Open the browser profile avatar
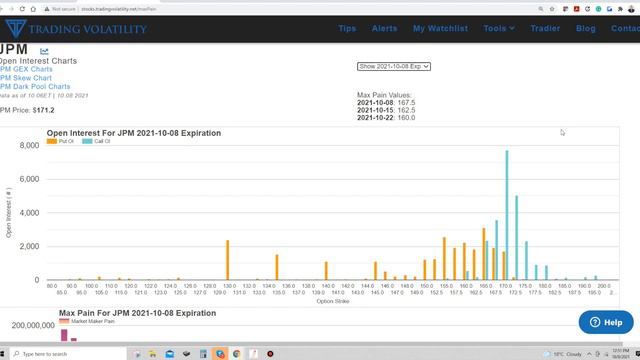The height and width of the screenshot is (360, 640). coord(631,9)
